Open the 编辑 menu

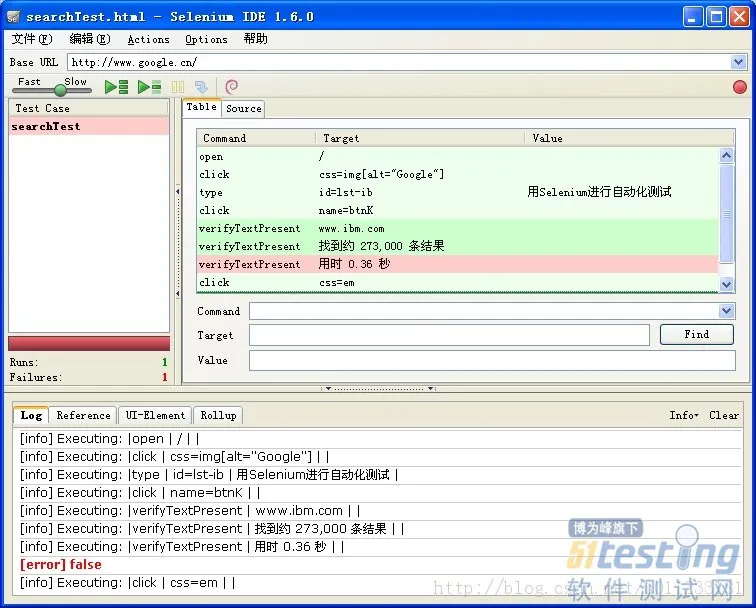tap(90, 39)
